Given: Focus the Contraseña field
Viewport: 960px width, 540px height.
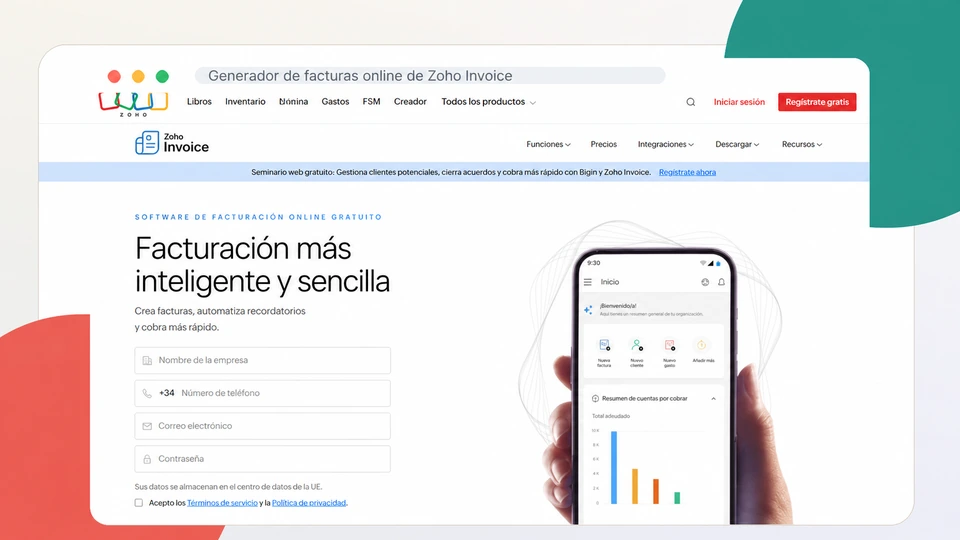Looking at the screenshot, I should [x=263, y=459].
